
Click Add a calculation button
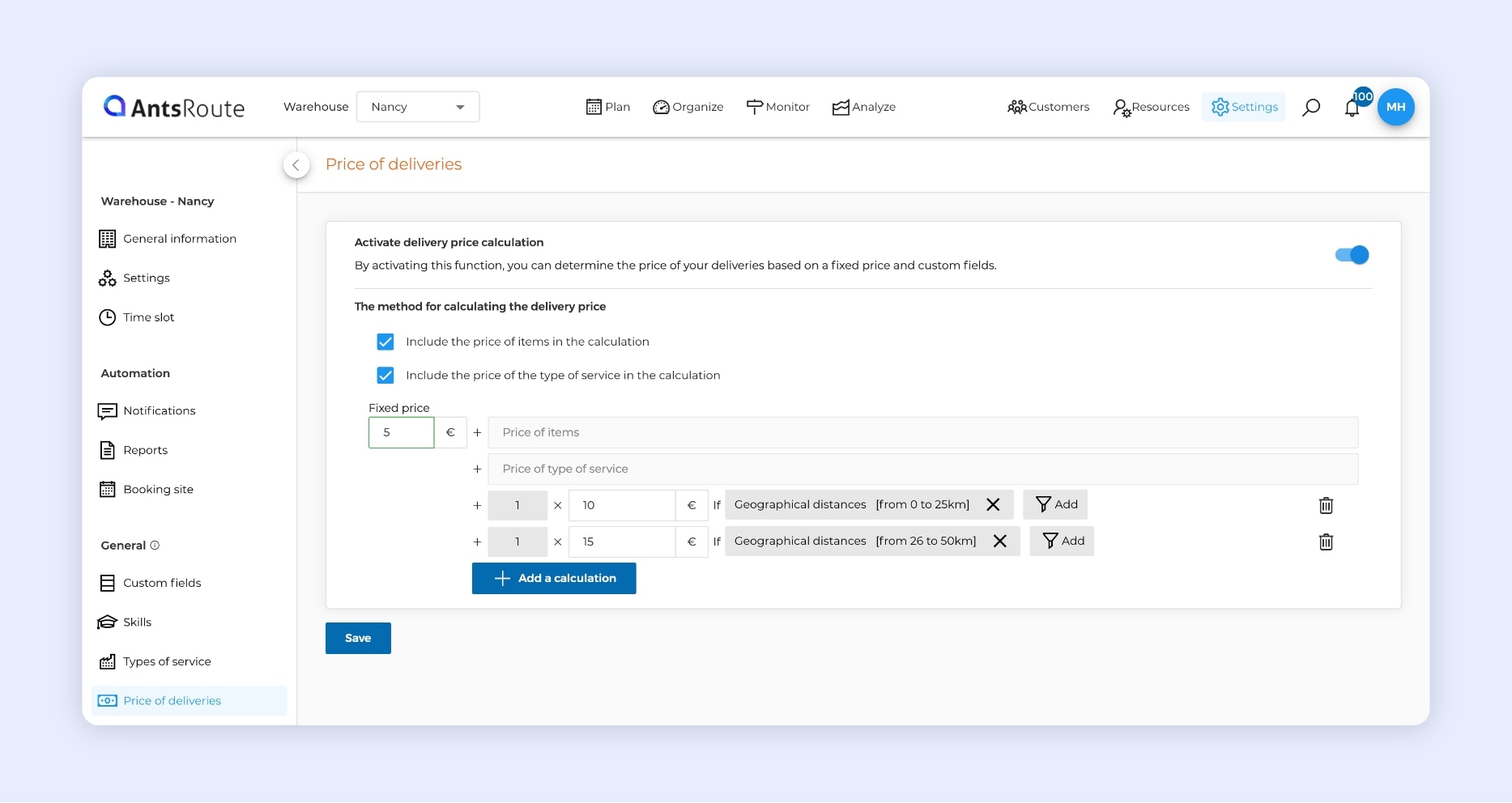click(x=554, y=578)
